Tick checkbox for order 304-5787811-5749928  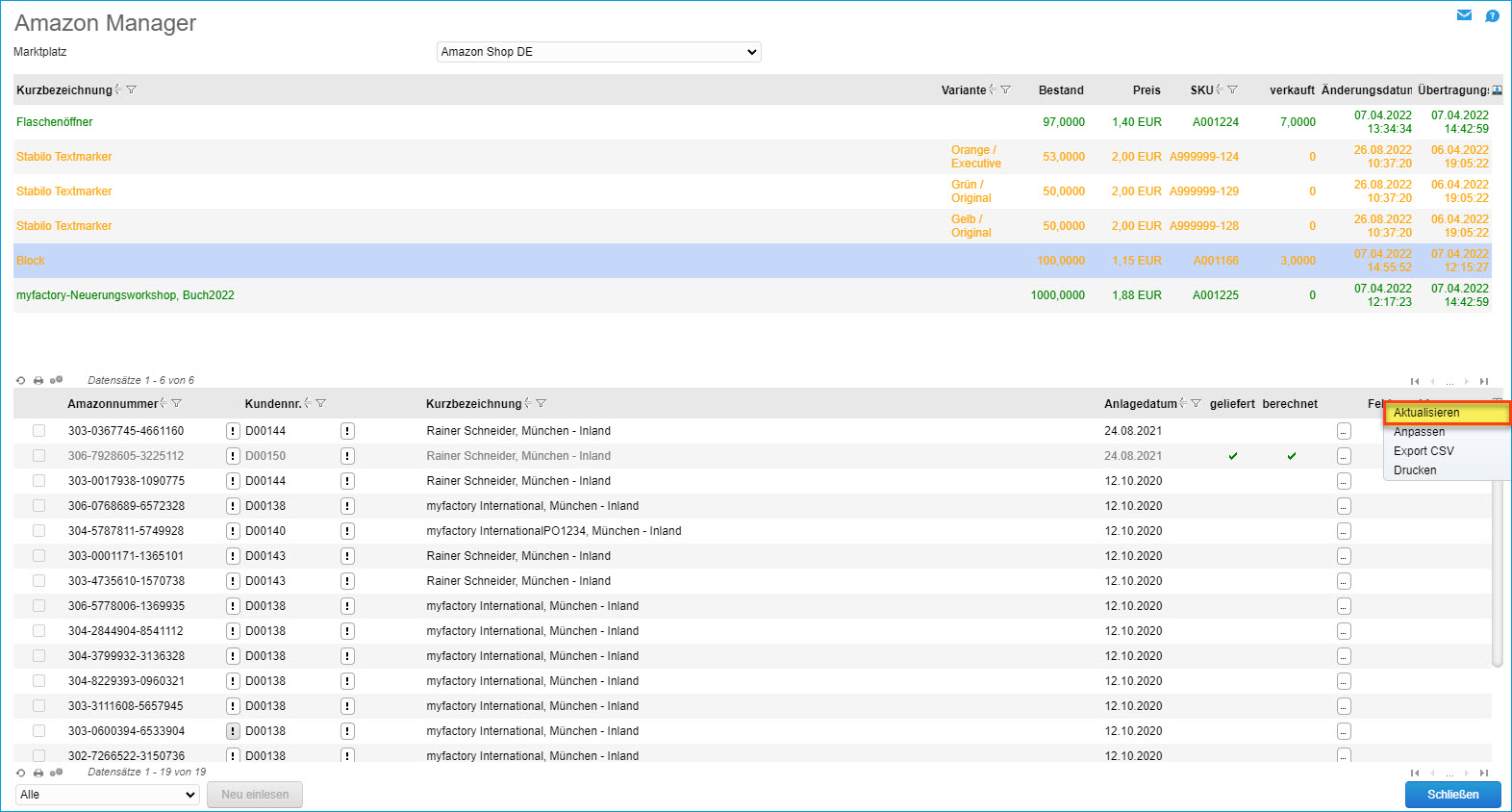tap(38, 531)
